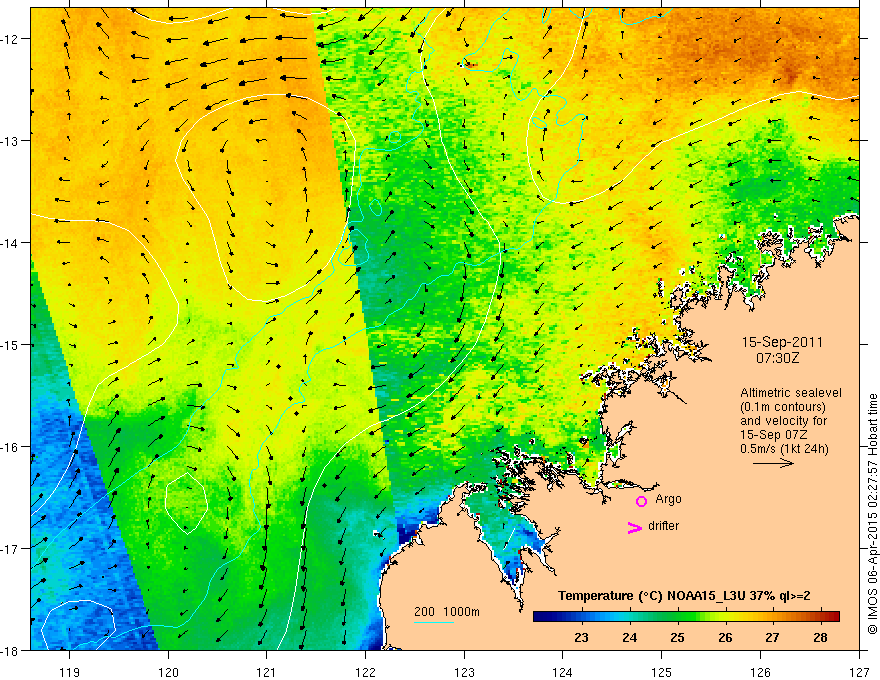Click the 'Altimetric sealevel' text line
Viewport: 880px width, 680px height.
pyautogui.click(x=791, y=393)
